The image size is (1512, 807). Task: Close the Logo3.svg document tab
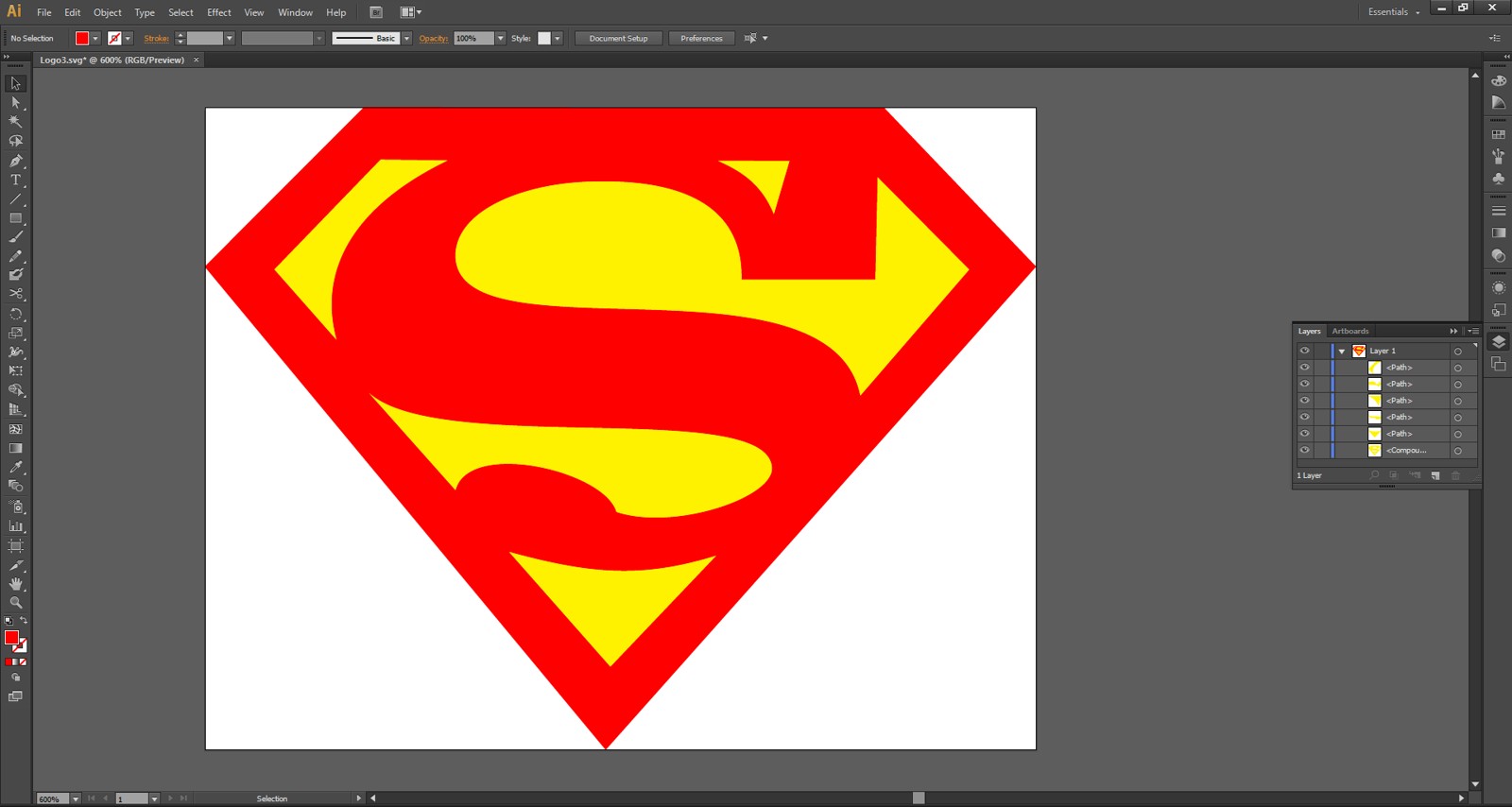(x=197, y=60)
